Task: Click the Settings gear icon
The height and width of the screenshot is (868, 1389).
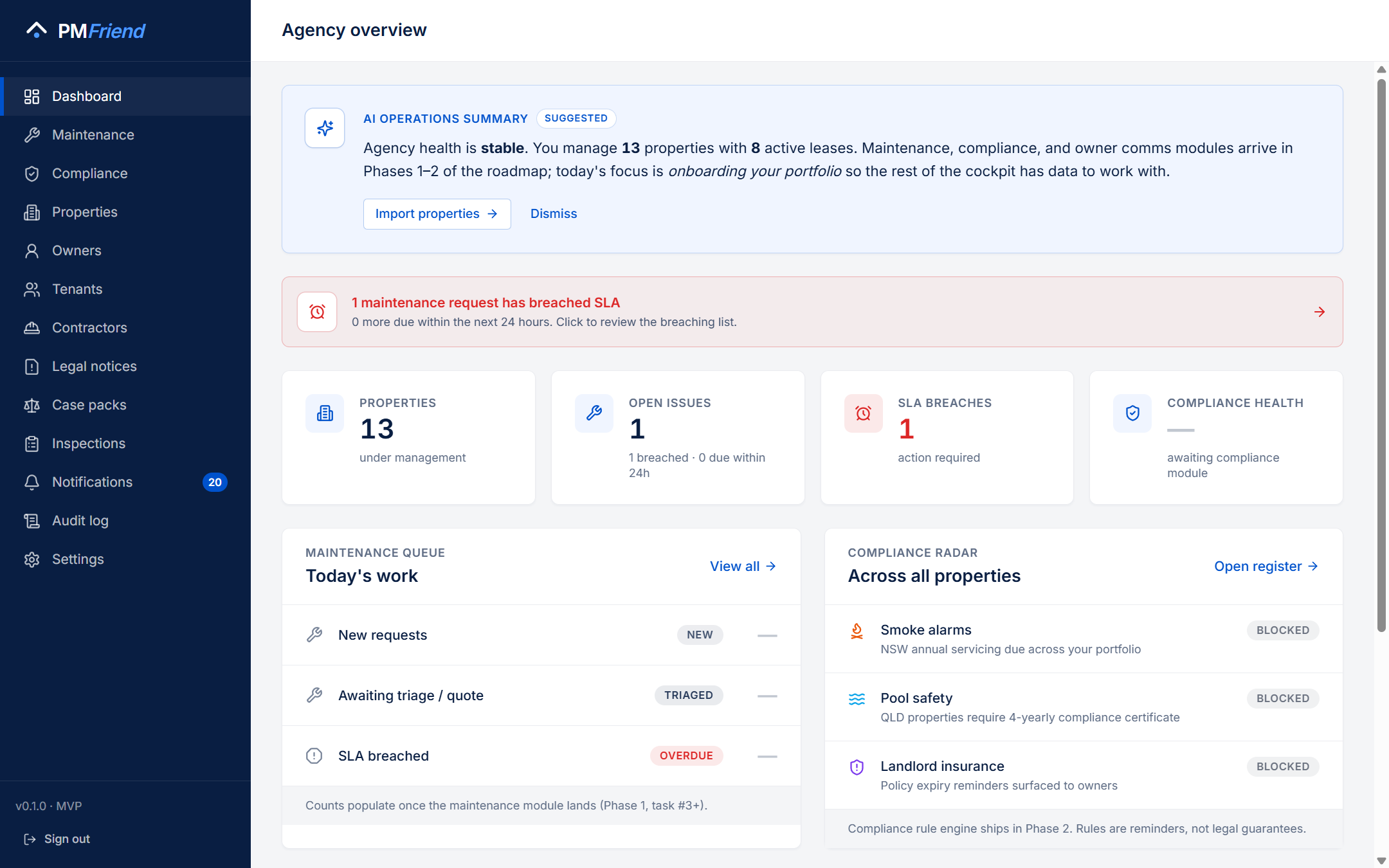Action: [32, 559]
